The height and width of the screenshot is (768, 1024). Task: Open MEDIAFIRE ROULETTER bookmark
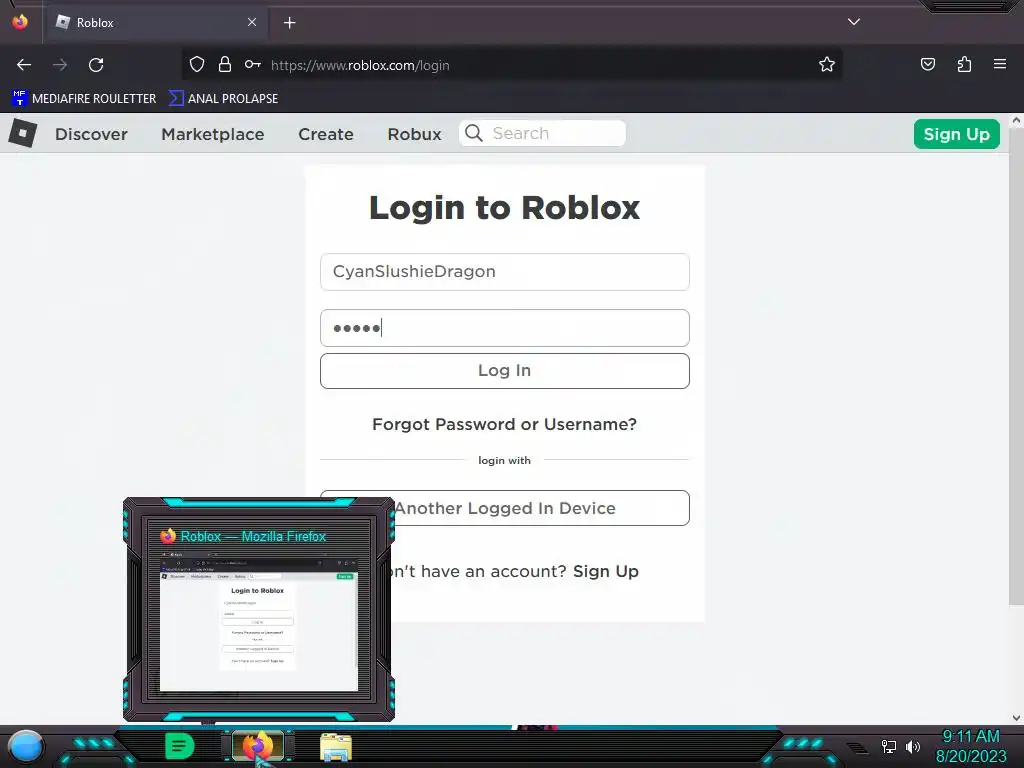click(84, 99)
